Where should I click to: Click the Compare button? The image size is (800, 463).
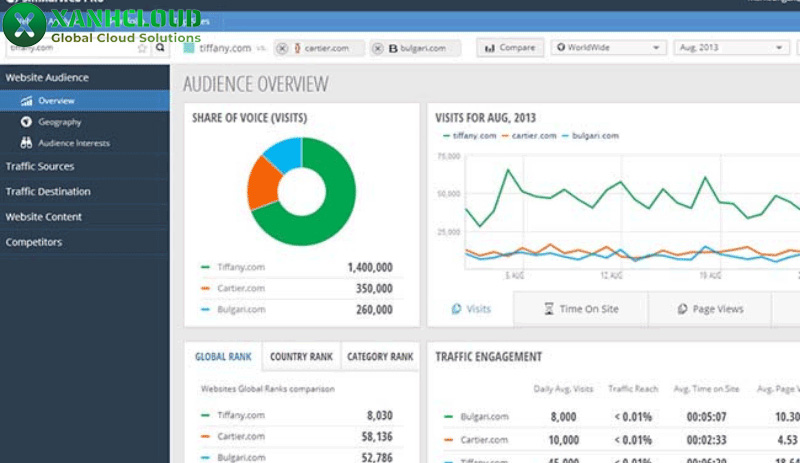[510, 48]
